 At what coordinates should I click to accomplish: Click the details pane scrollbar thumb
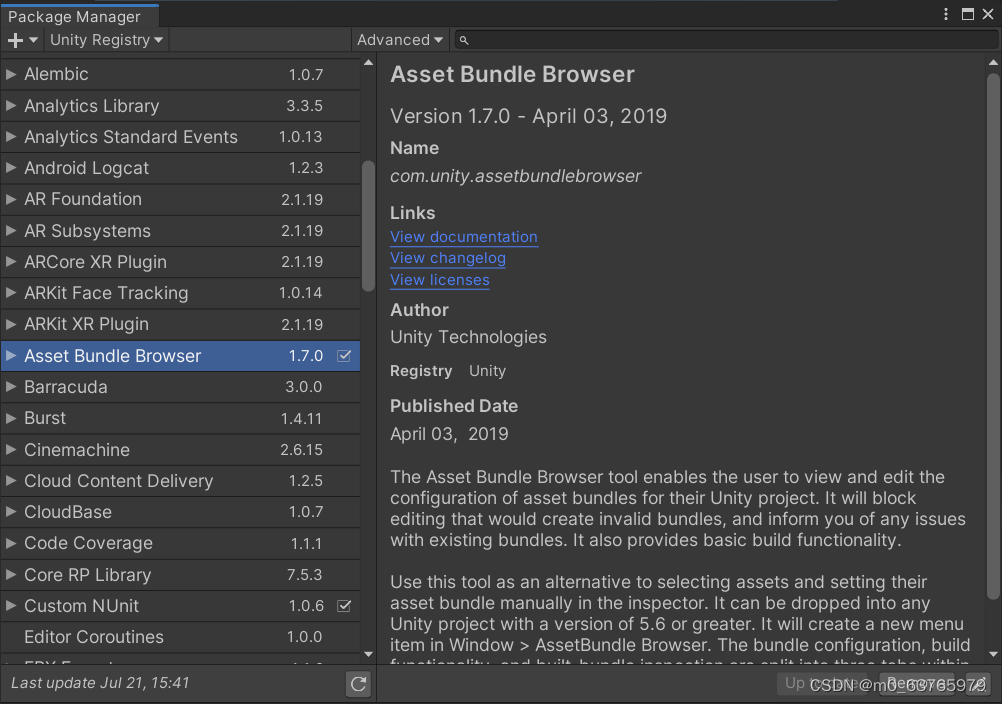pos(992,337)
